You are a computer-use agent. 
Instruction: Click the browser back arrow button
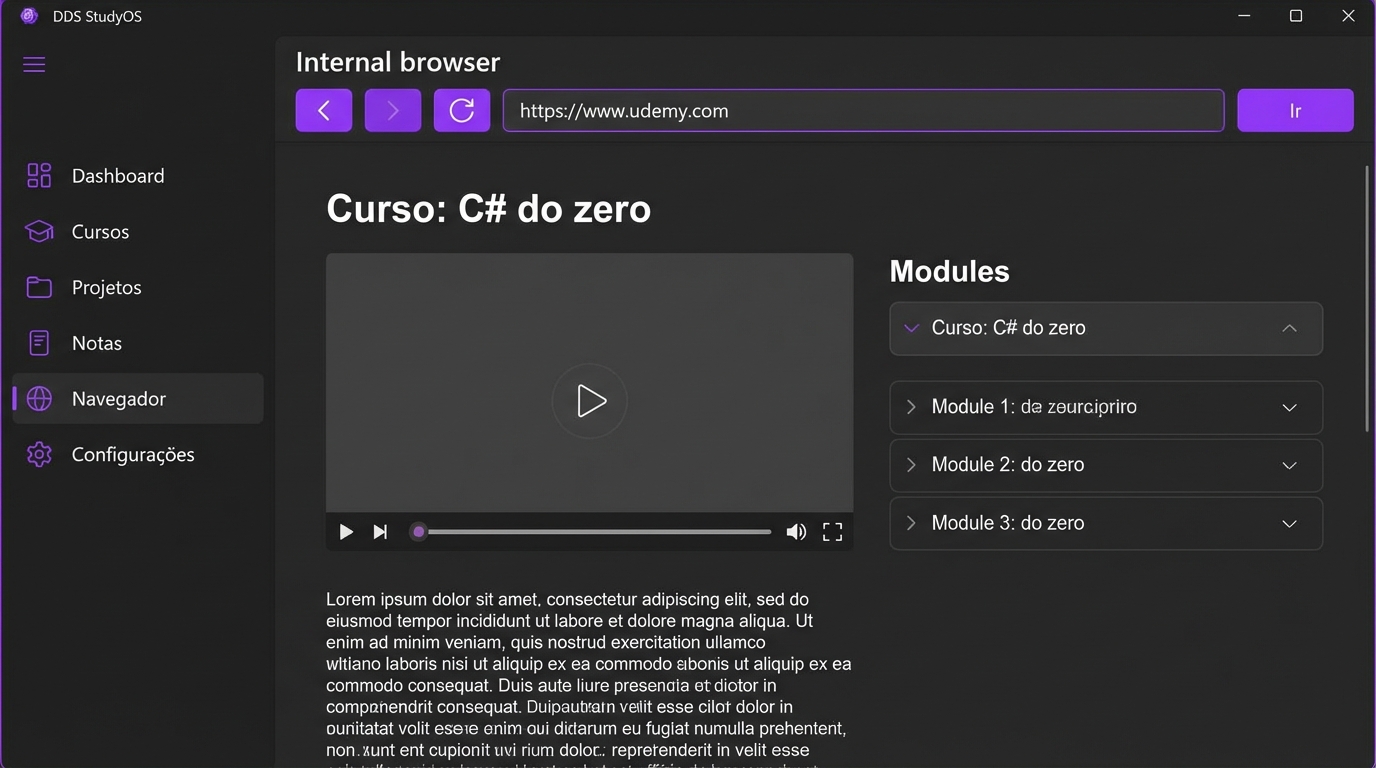324,111
